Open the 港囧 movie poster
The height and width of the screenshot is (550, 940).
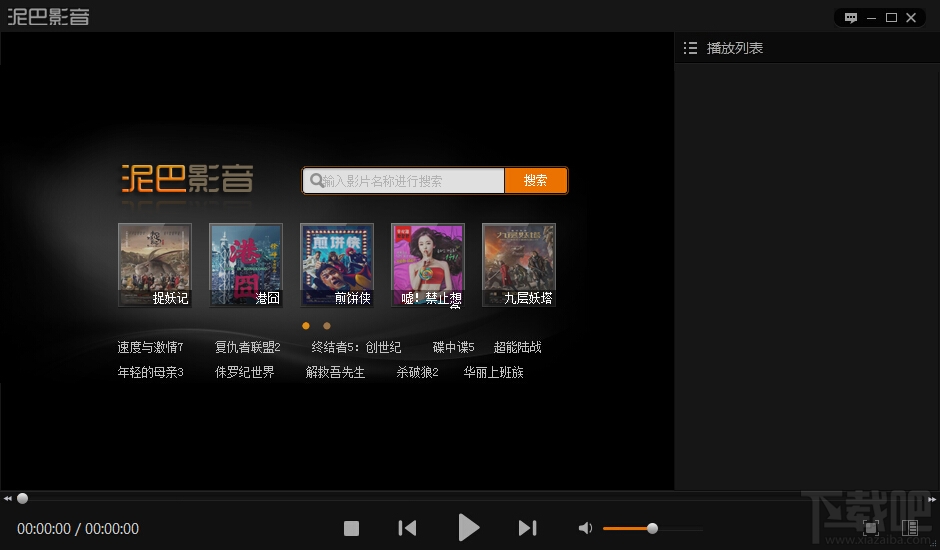[246, 265]
